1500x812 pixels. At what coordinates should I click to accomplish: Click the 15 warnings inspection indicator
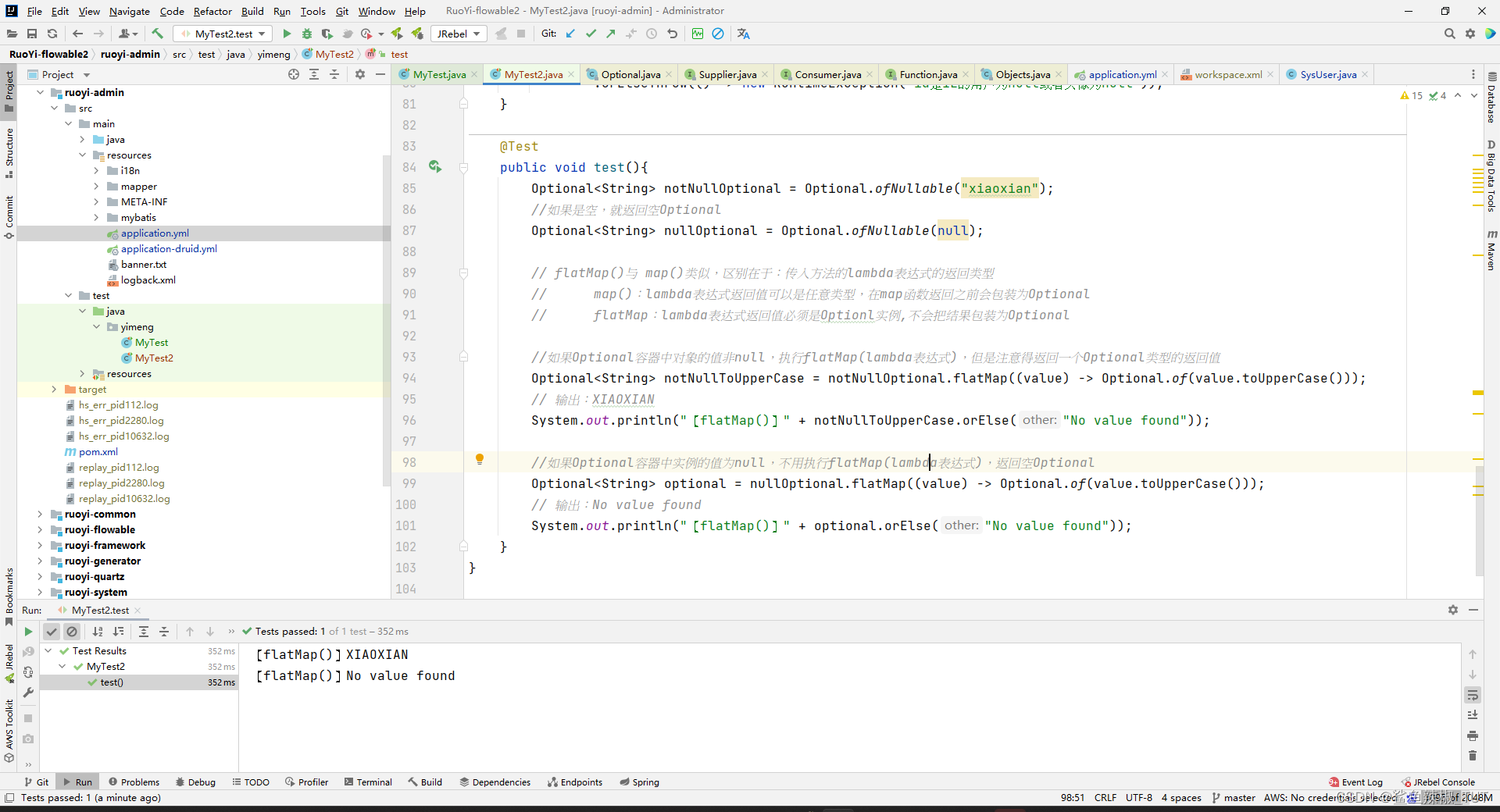point(1412,95)
